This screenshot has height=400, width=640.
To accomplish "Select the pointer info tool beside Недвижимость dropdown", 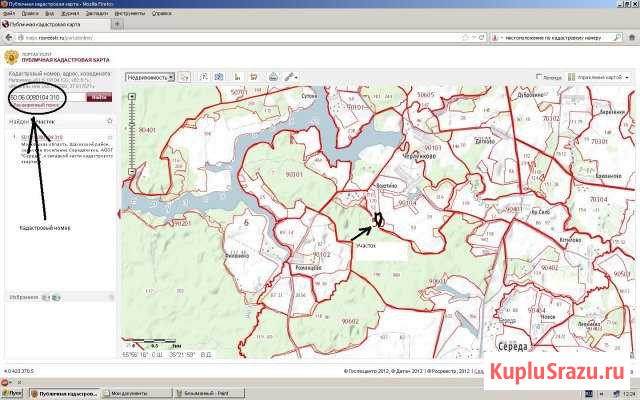I will pyautogui.click(x=185, y=77).
